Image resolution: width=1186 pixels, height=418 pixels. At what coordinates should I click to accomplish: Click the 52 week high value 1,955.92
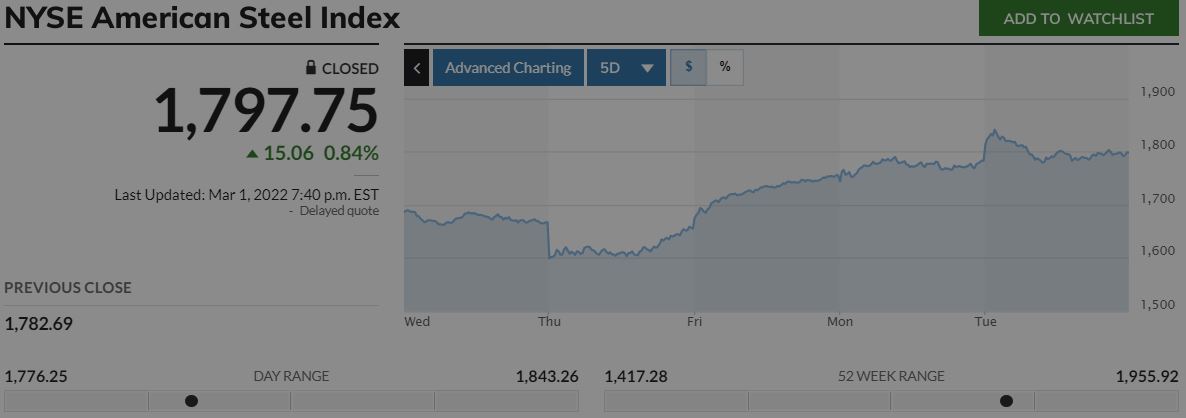click(1146, 377)
